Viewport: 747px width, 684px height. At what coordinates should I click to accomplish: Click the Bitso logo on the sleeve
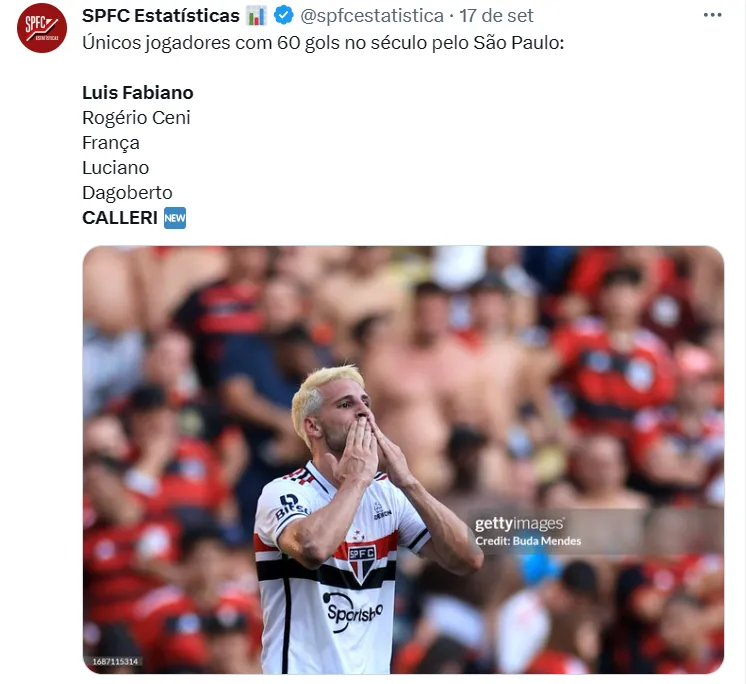(291, 506)
